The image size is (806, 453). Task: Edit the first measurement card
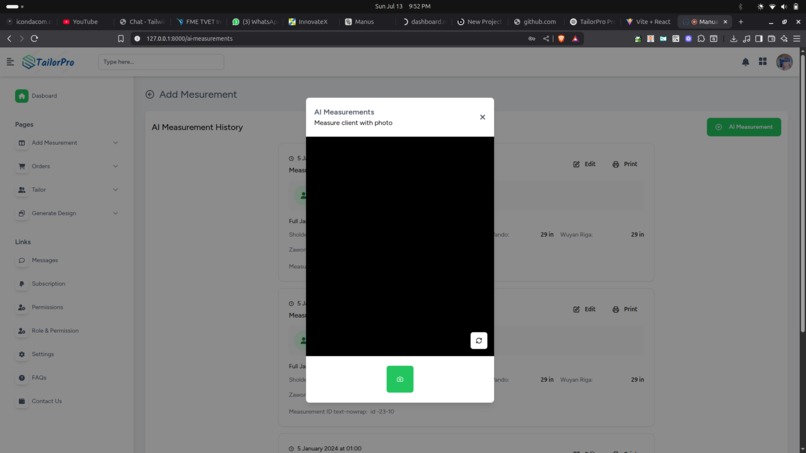coord(584,164)
